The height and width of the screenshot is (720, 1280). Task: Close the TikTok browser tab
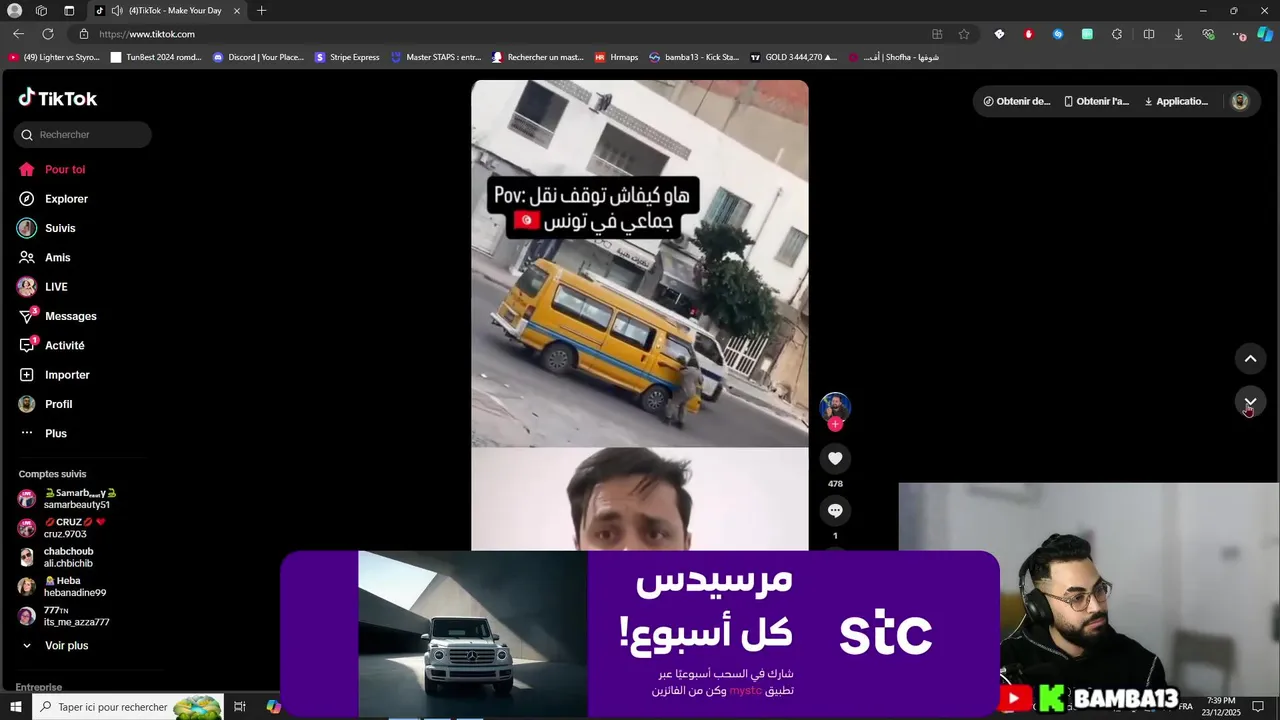(237, 11)
